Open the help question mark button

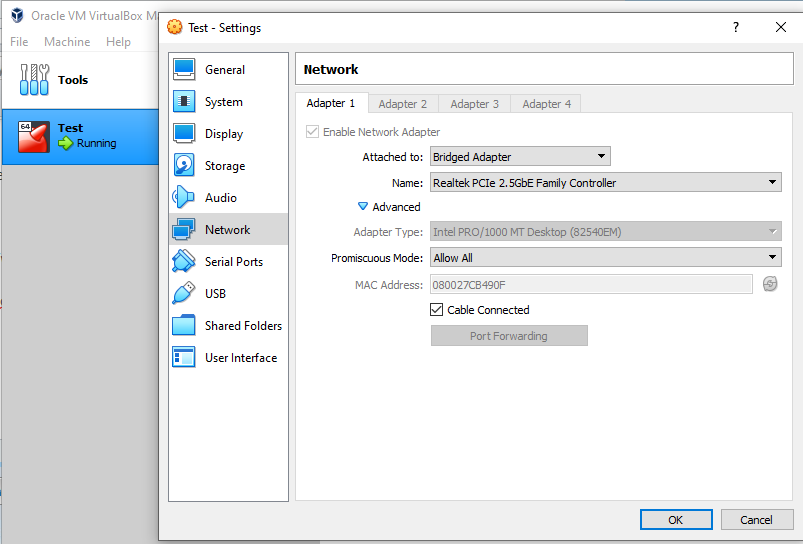click(736, 27)
